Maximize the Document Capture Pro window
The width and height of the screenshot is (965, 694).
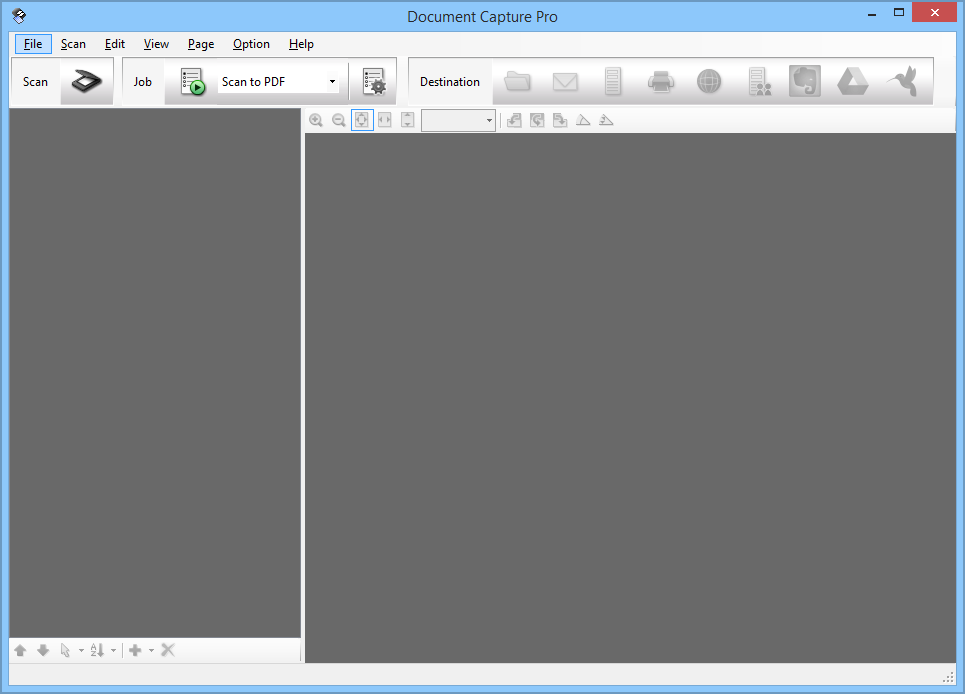[899, 13]
